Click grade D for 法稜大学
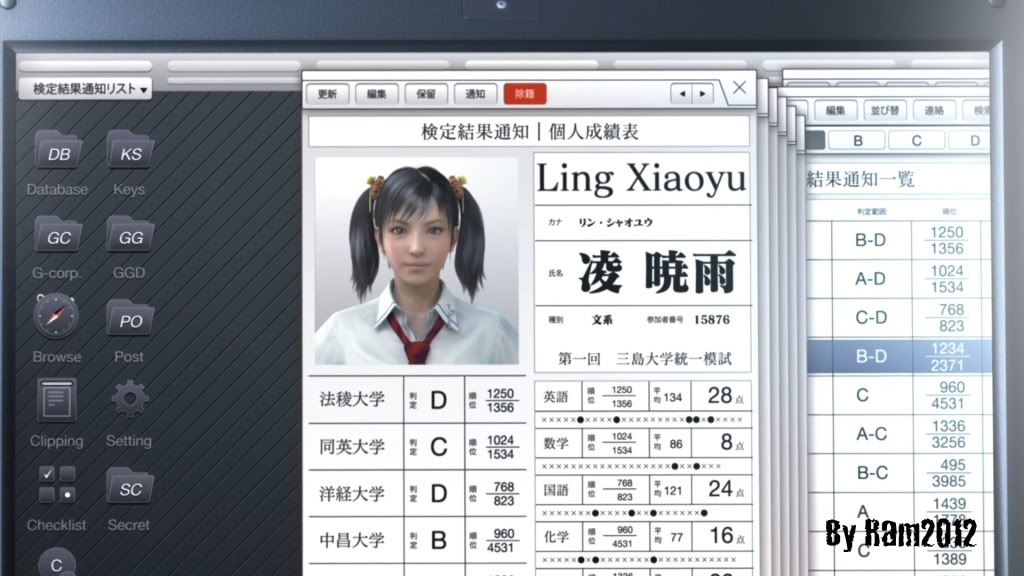1024x576 pixels. click(438, 400)
